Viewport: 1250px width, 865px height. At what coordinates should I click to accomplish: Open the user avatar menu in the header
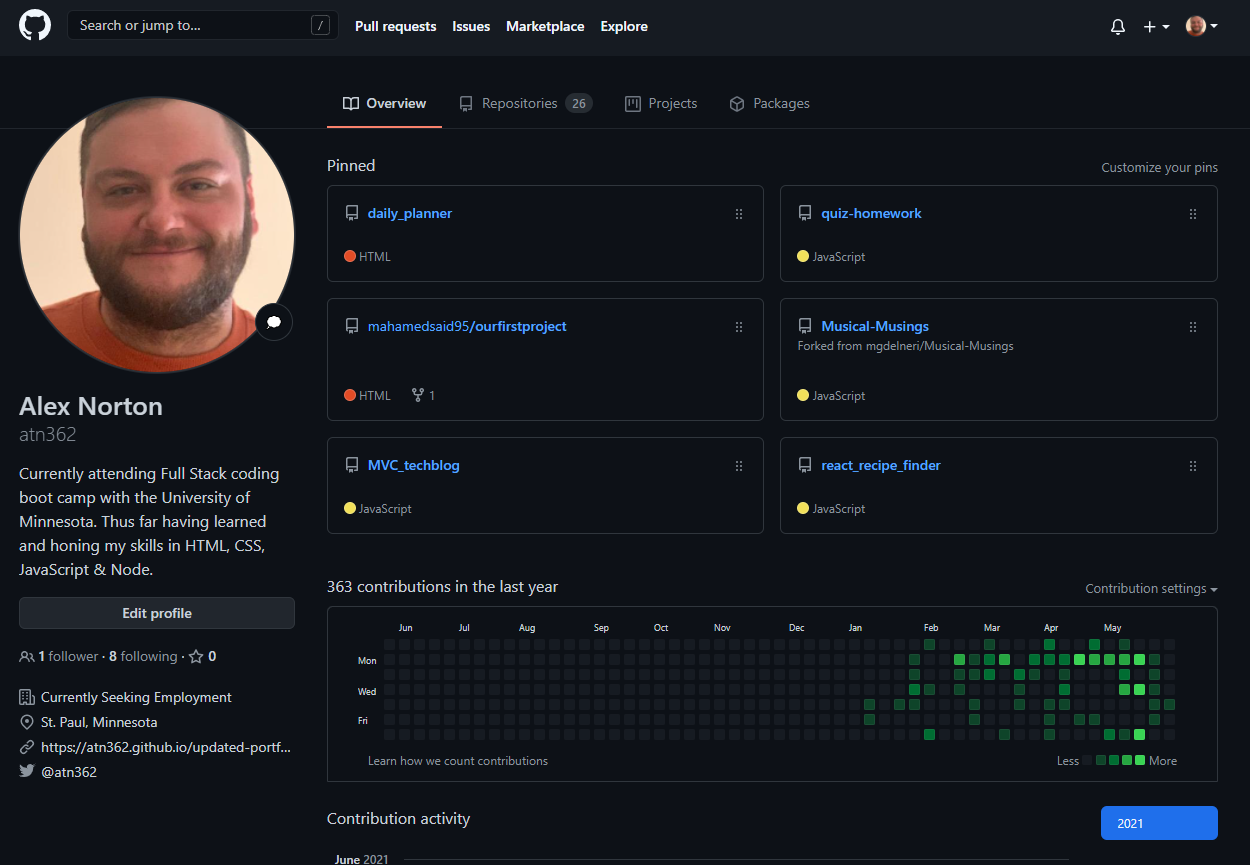1201,27
